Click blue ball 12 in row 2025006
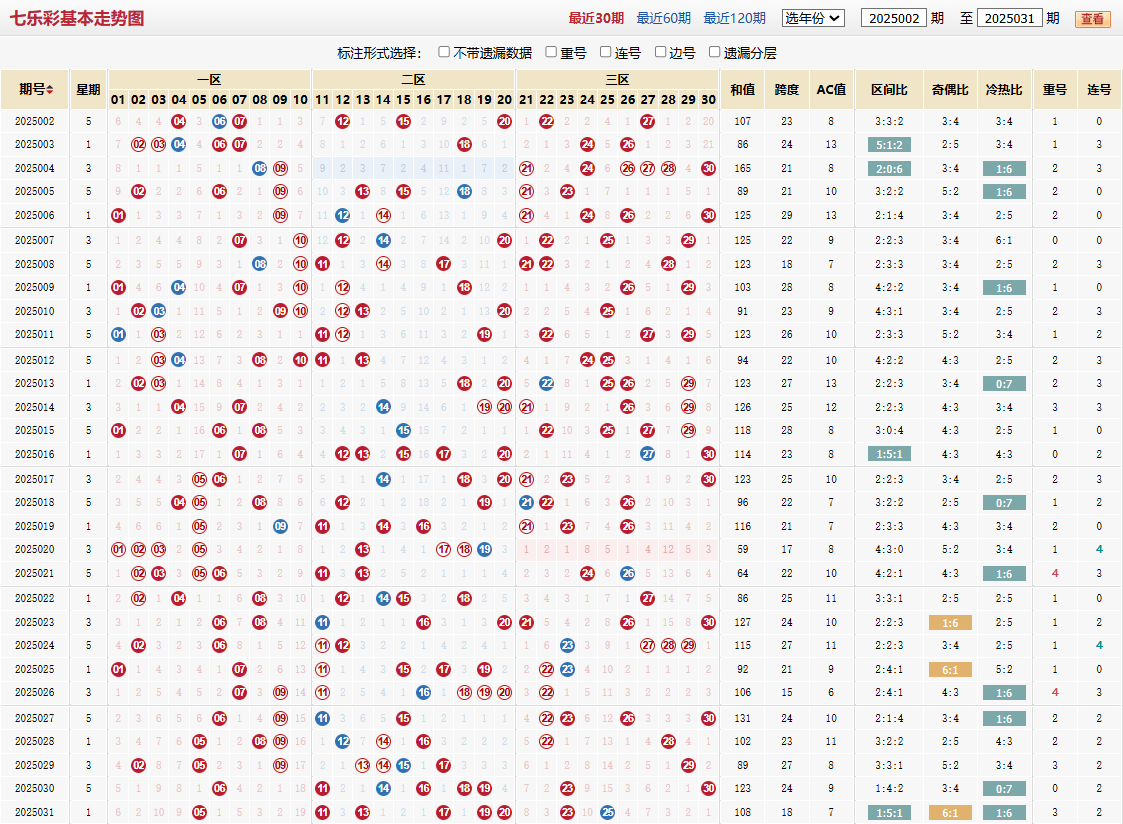Viewport: 1123px width, 824px height. (342, 215)
